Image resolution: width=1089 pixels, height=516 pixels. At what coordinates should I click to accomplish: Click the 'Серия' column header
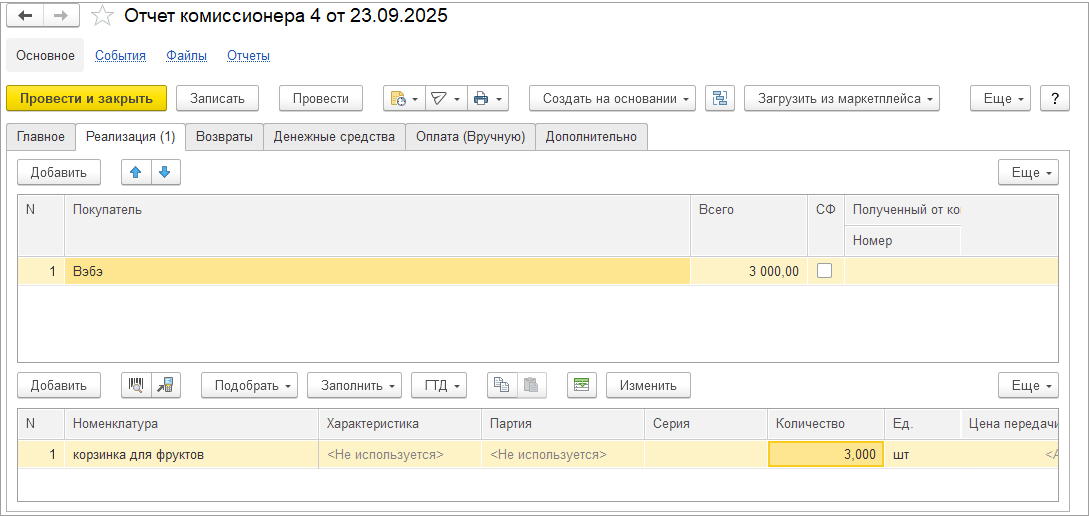(x=706, y=424)
